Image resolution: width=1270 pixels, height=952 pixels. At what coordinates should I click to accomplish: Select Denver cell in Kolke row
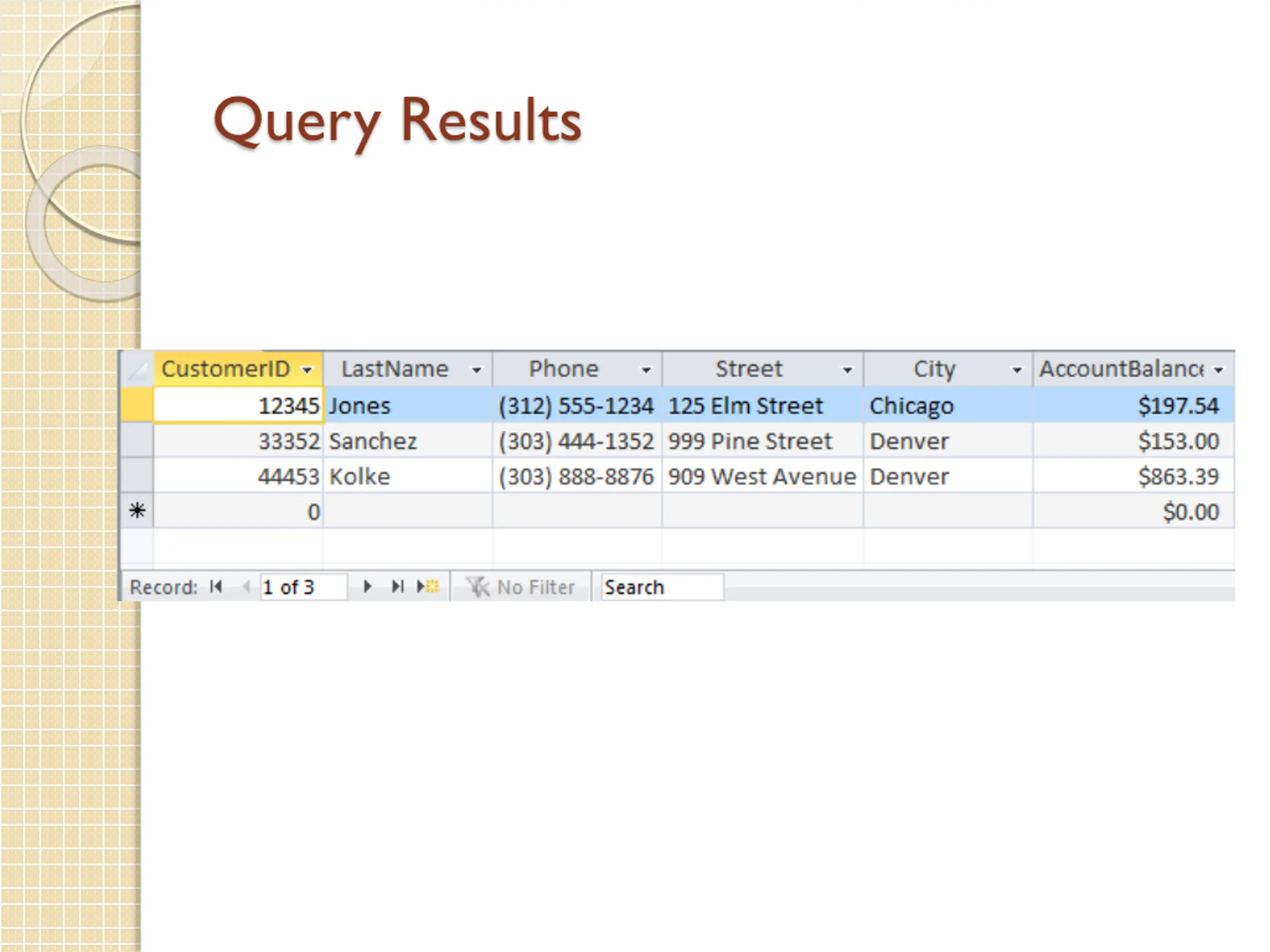[948, 476]
